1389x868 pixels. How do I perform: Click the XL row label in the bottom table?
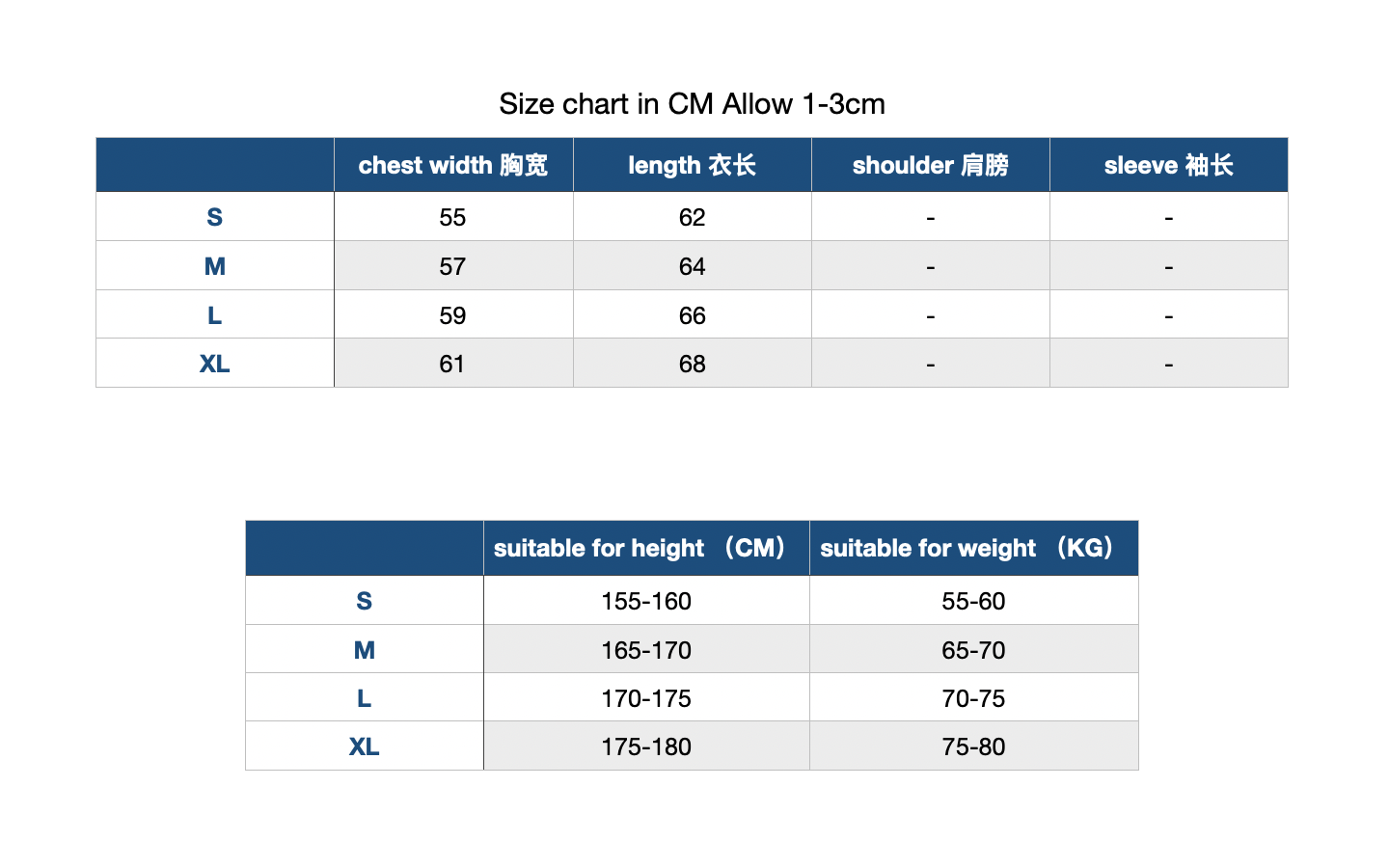point(364,746)
